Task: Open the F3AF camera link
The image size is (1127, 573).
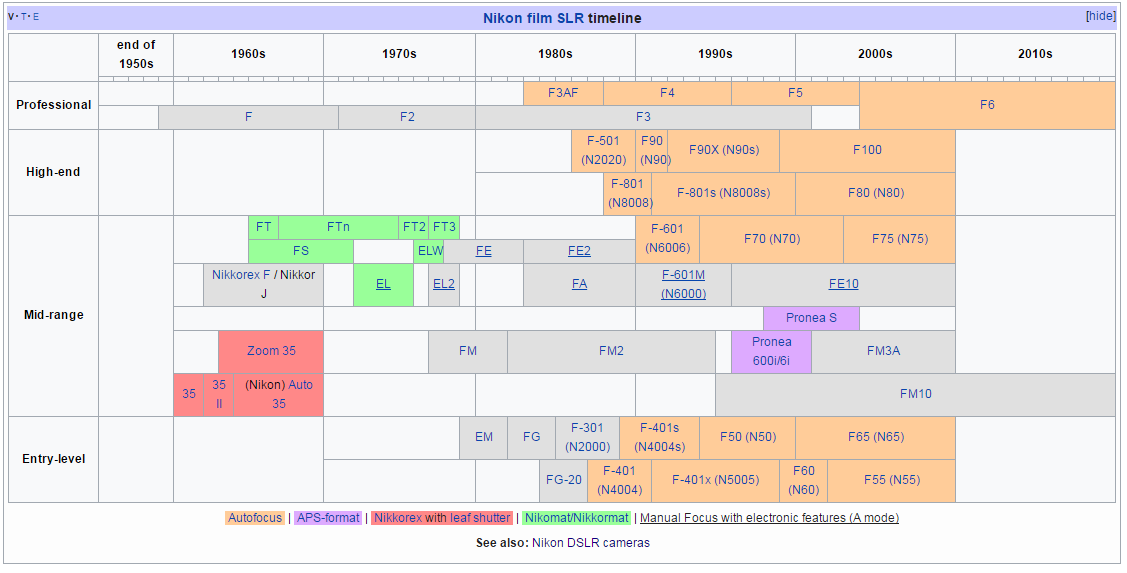Action: coord(563,93)
